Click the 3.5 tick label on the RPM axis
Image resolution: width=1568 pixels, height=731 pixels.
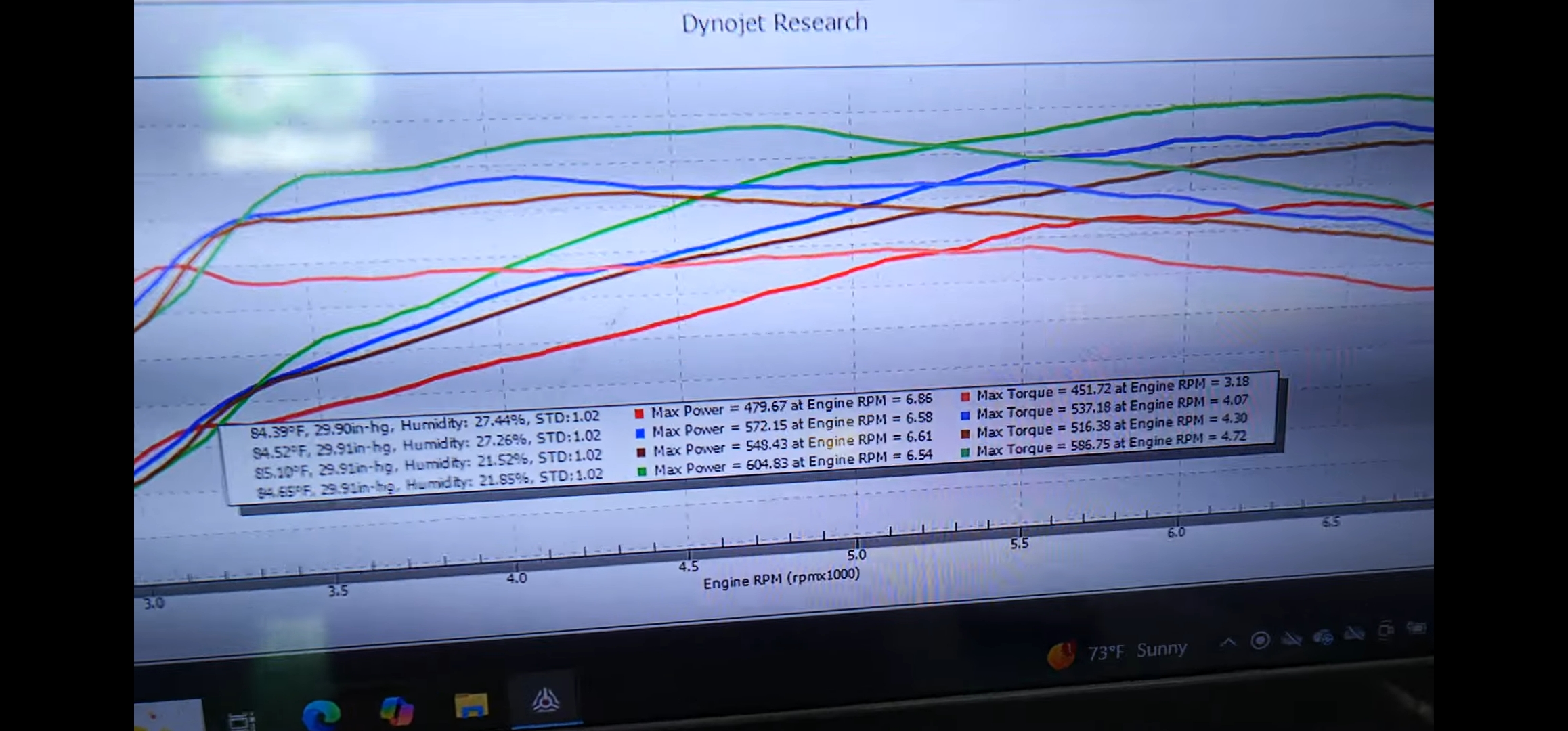pyautogui.click(x=338, y=591)
